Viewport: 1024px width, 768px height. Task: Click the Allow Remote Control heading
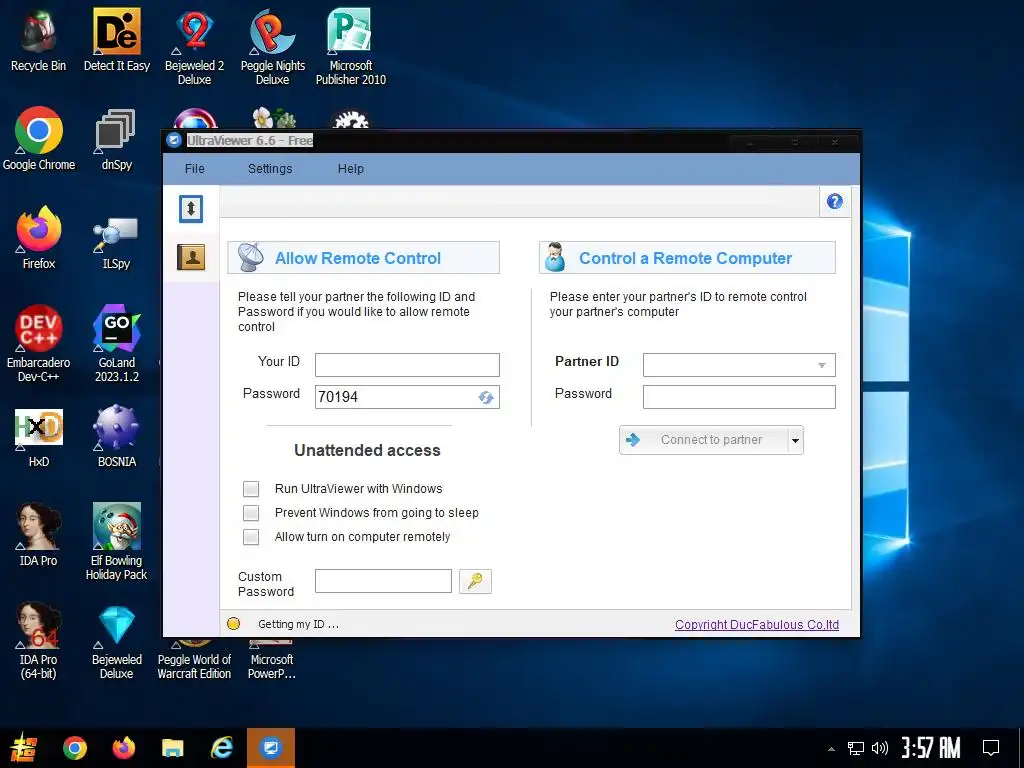click(x=358, y=258)
